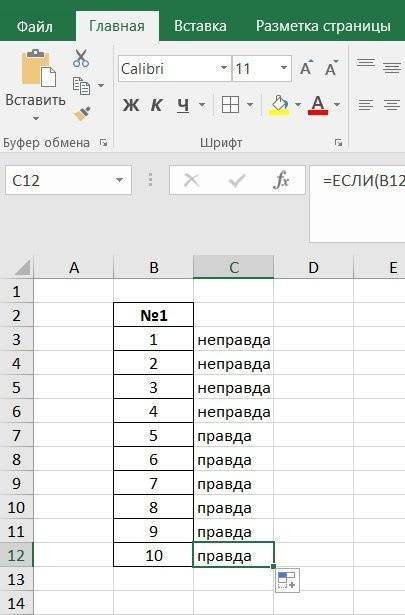Open underline style dropdown arrow
Screen dimensions: 405x615
pos(202,105)
